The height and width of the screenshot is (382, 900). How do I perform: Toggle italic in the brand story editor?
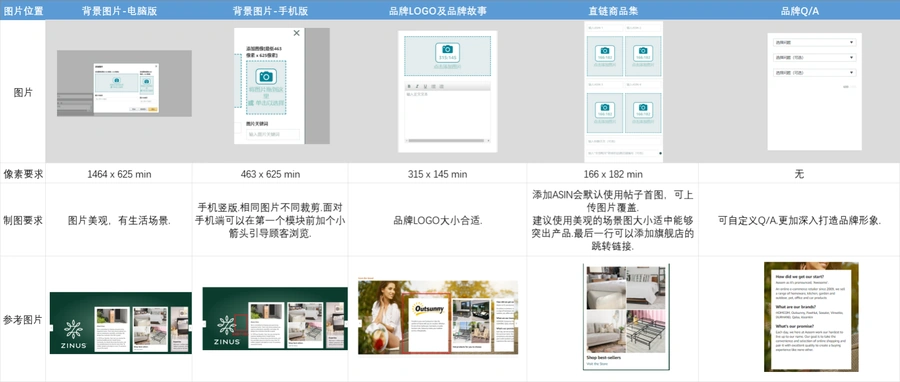pos(417,86)
